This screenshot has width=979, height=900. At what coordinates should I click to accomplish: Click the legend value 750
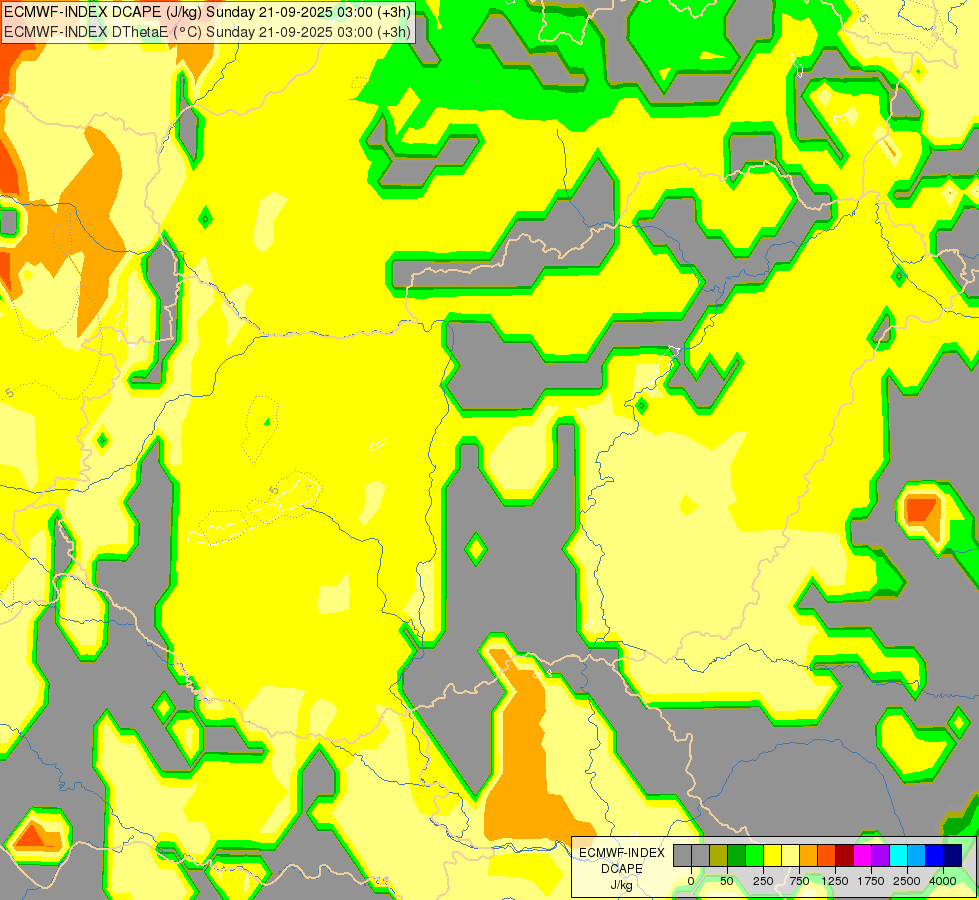point(799,881)
